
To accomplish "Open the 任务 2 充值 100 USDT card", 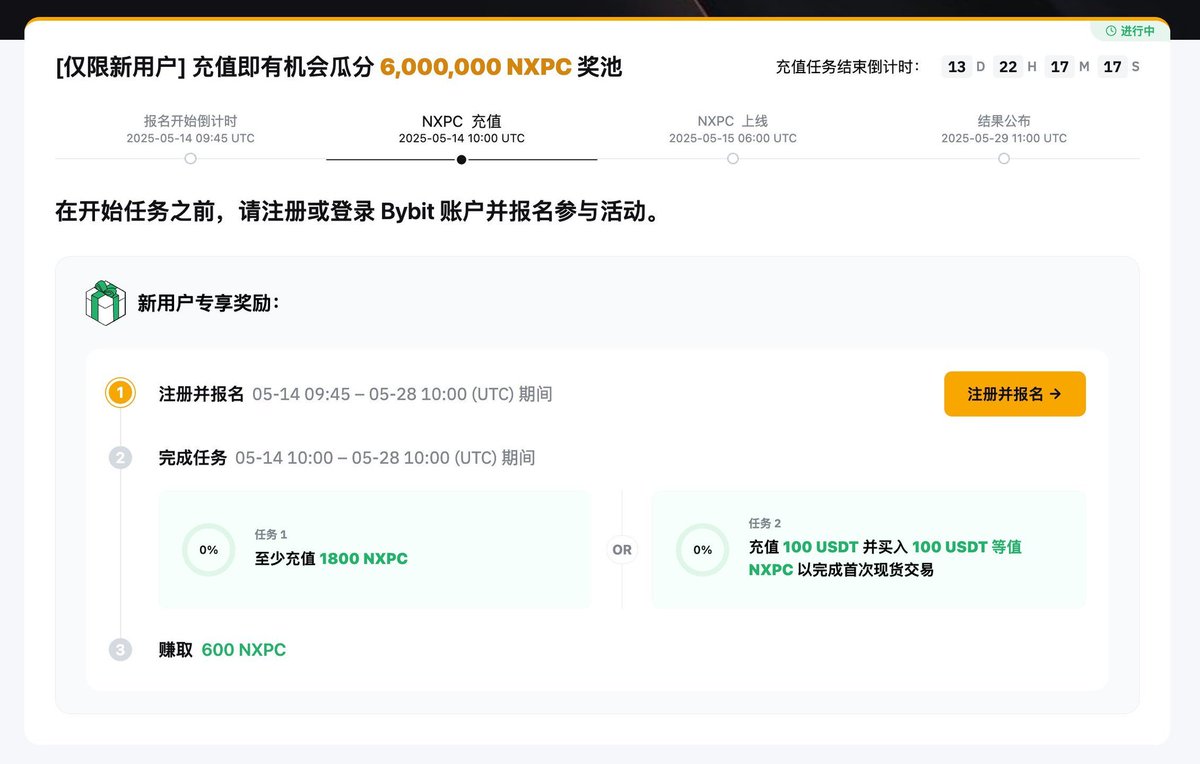I will (868, 549).
